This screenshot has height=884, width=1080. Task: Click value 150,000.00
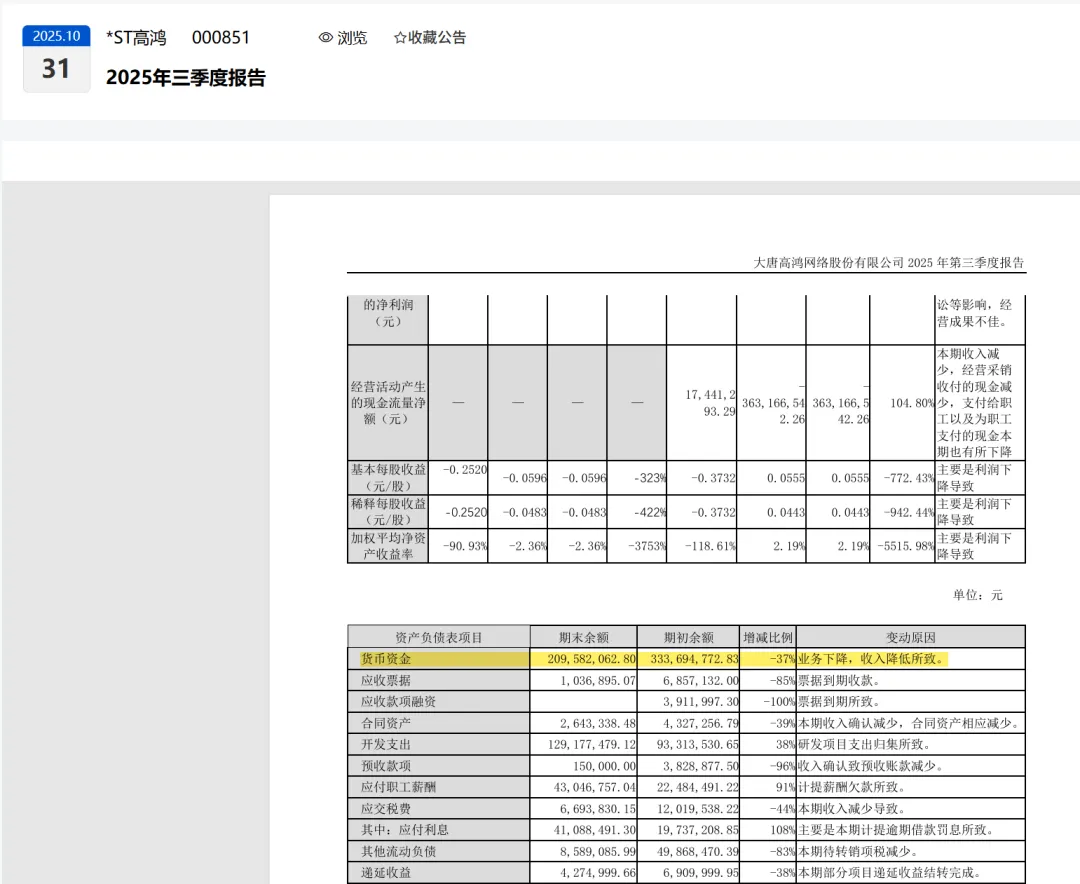(605, 765)
